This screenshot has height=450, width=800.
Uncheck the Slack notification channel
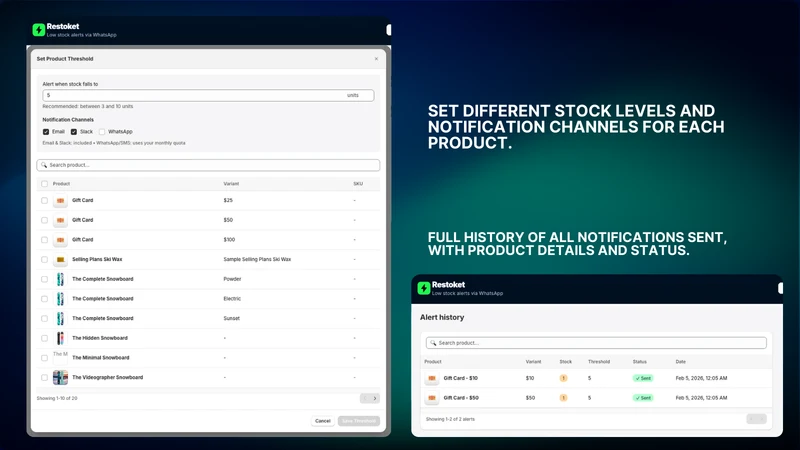[74, 132]
